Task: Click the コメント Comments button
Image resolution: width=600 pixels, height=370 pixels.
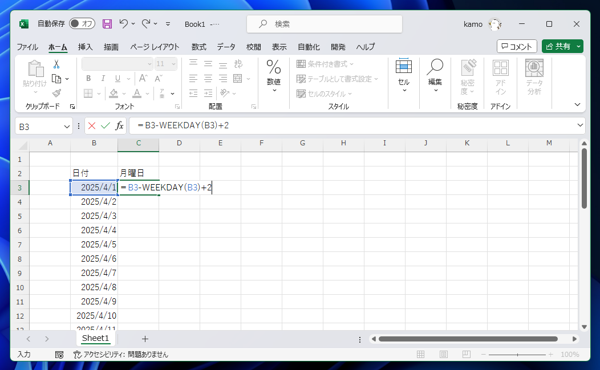Action: [x=517, y=46]
